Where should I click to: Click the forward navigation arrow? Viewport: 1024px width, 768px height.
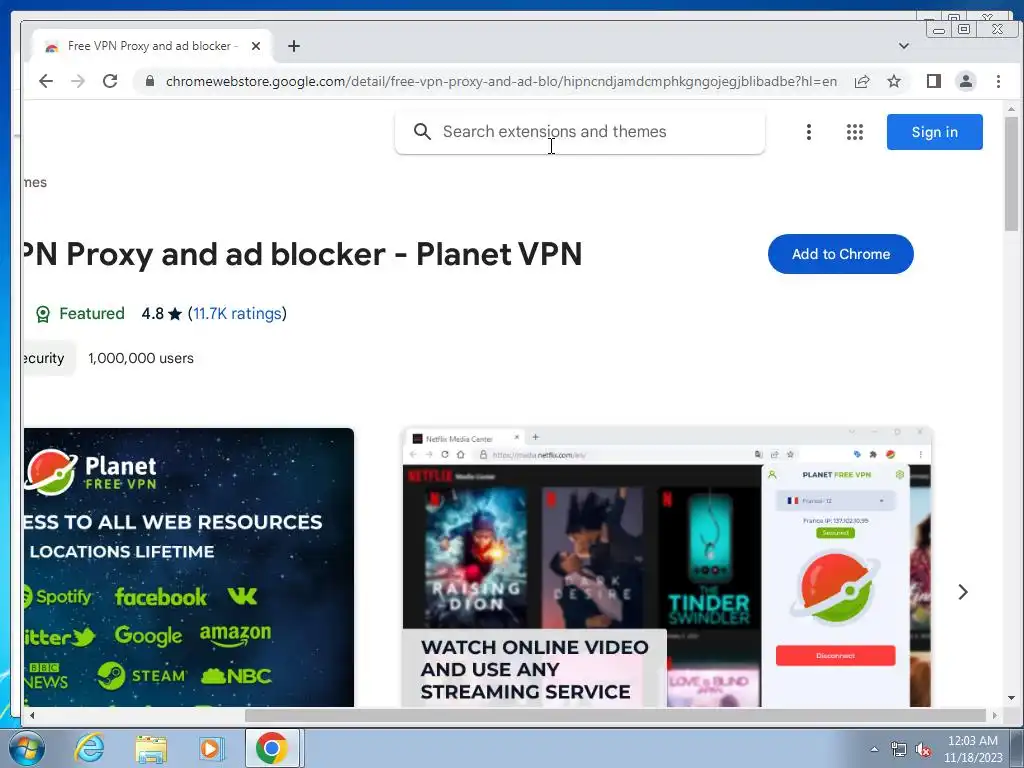(78, 81)
